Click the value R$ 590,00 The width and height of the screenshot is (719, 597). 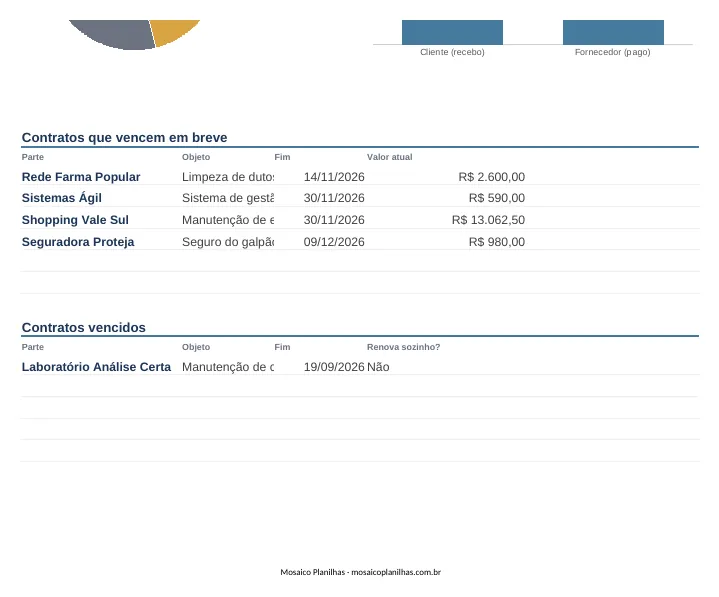click(x=497, y=198)
